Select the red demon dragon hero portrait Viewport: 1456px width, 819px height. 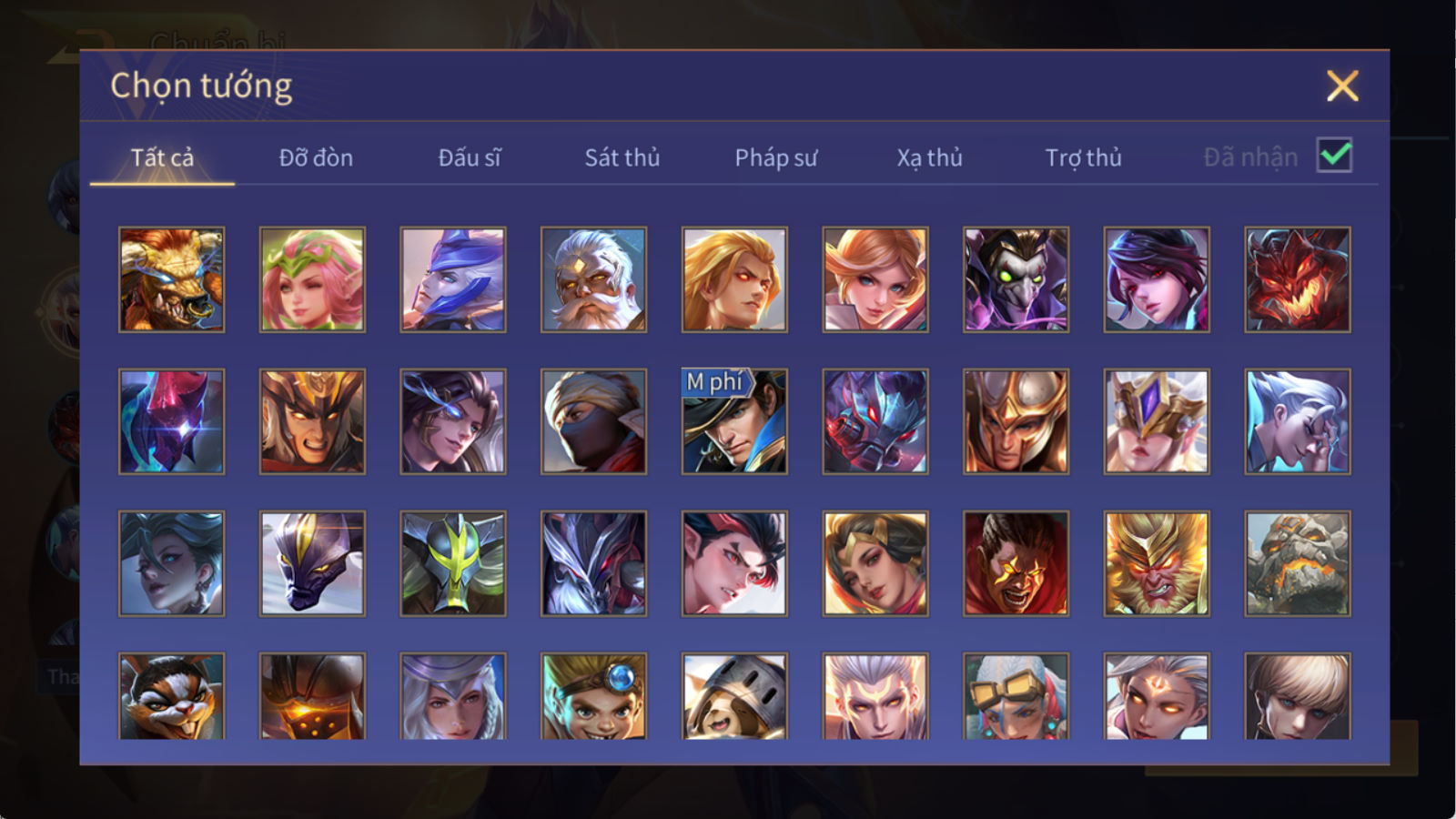click(x=1298, y=279)
